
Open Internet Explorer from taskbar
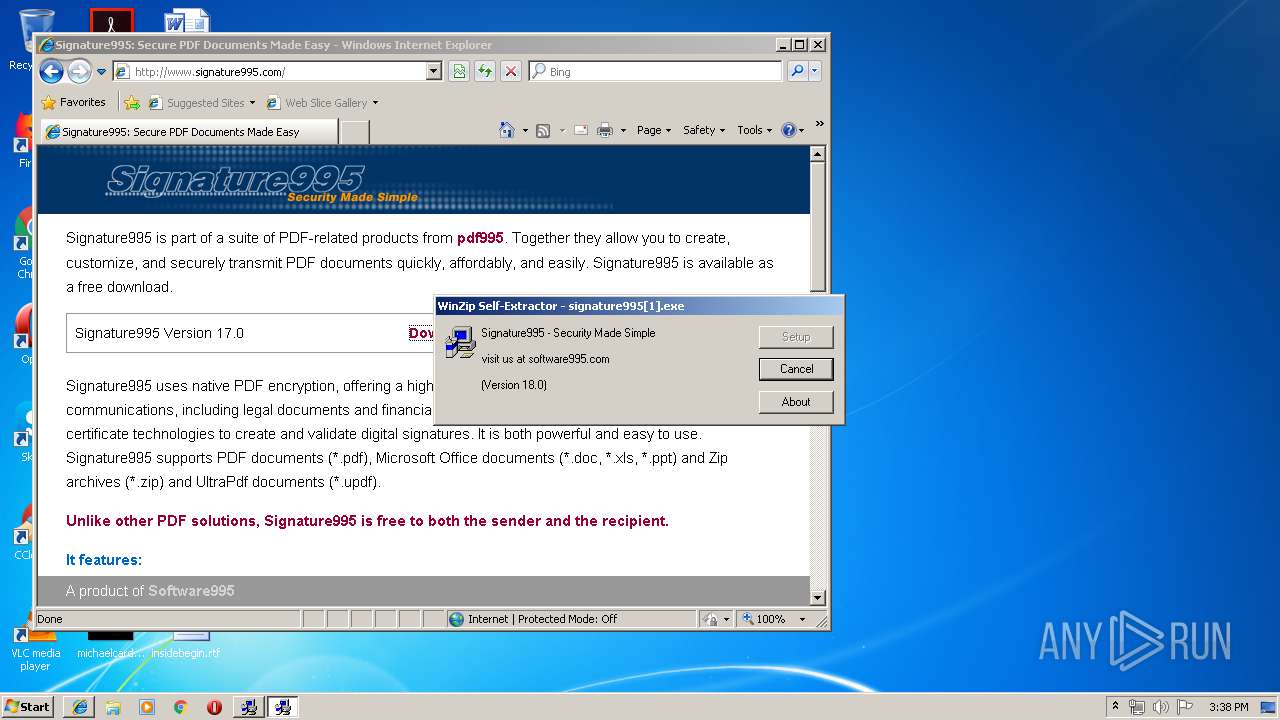(x=80, y=707)
